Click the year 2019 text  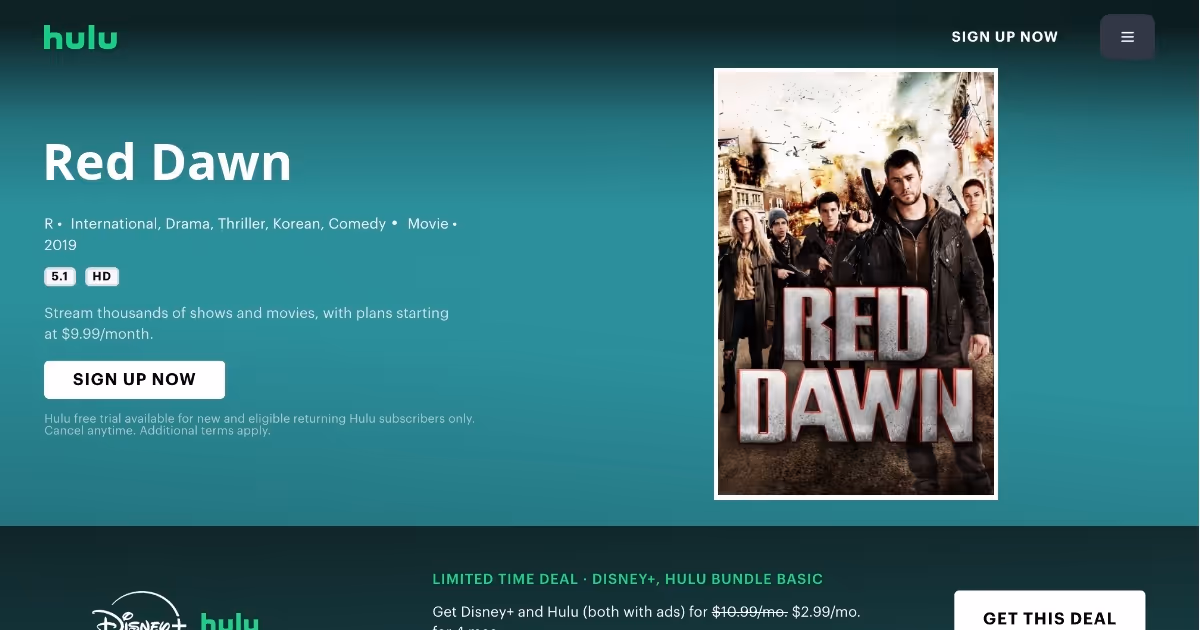[60, 245]
